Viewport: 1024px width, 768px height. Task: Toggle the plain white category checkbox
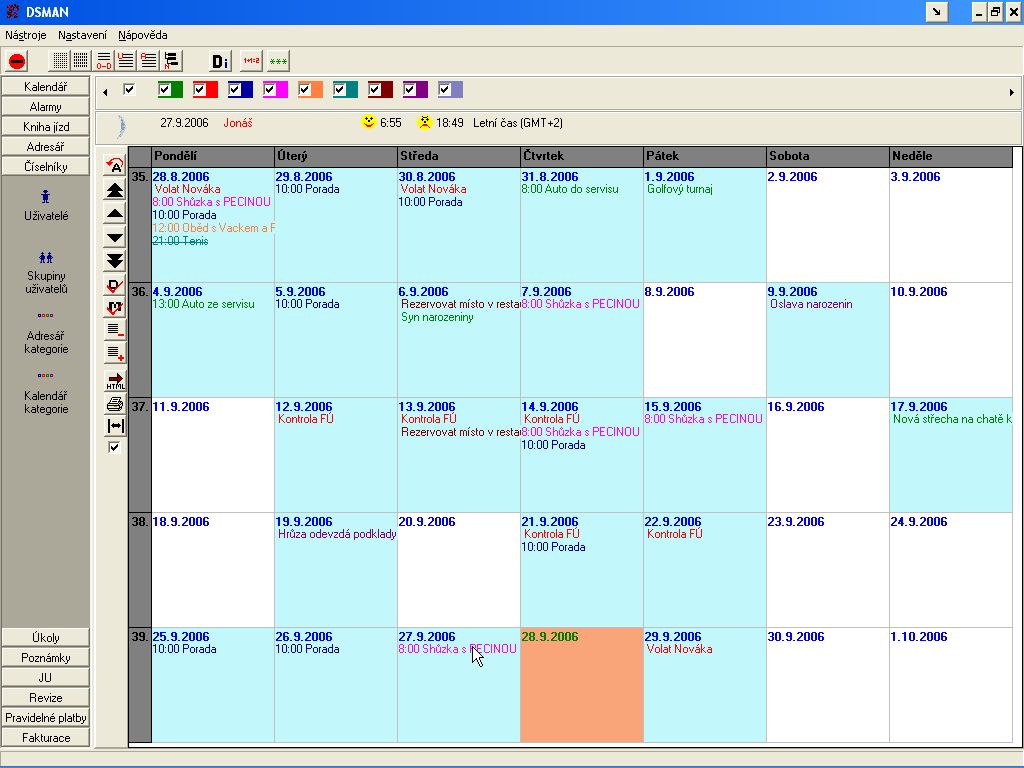click(x=129, y=89)
